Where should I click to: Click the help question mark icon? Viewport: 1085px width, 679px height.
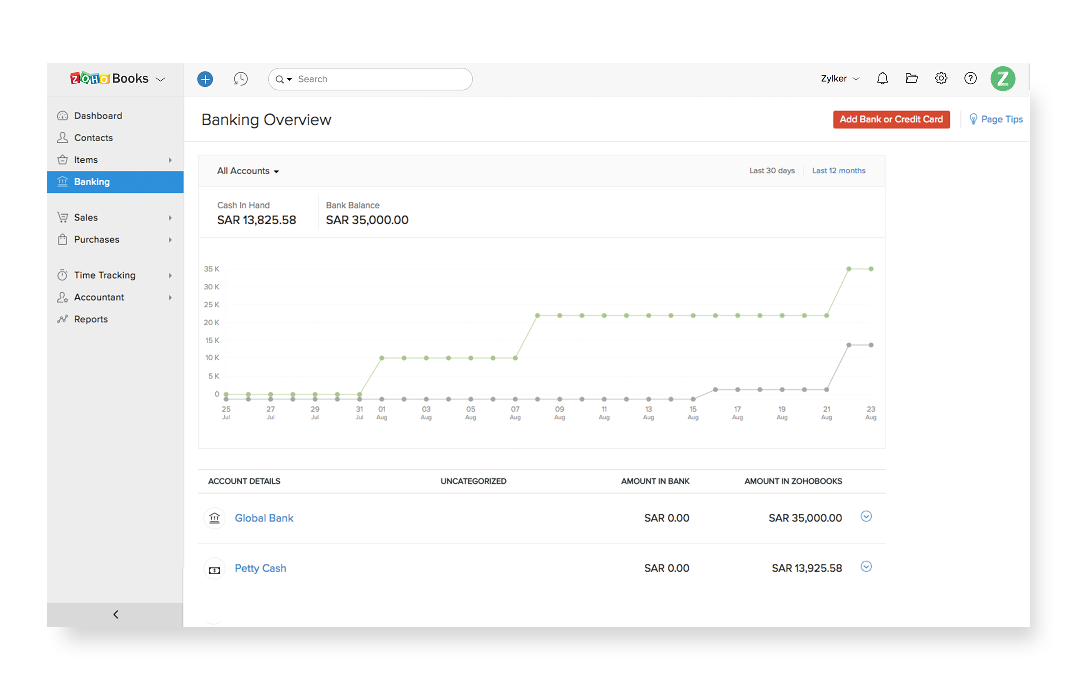pos(970,79)
